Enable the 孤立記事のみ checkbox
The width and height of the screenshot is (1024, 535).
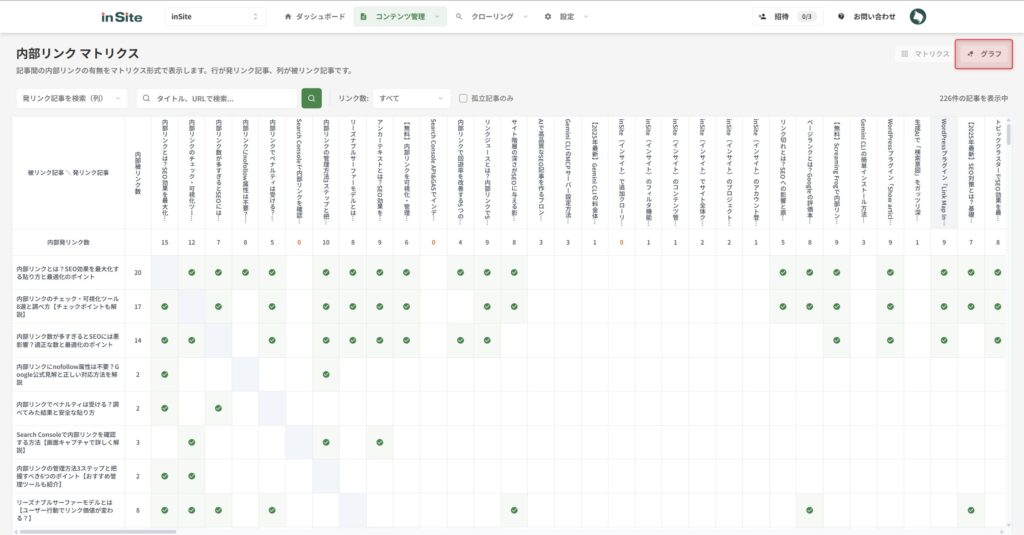[463, 98]
